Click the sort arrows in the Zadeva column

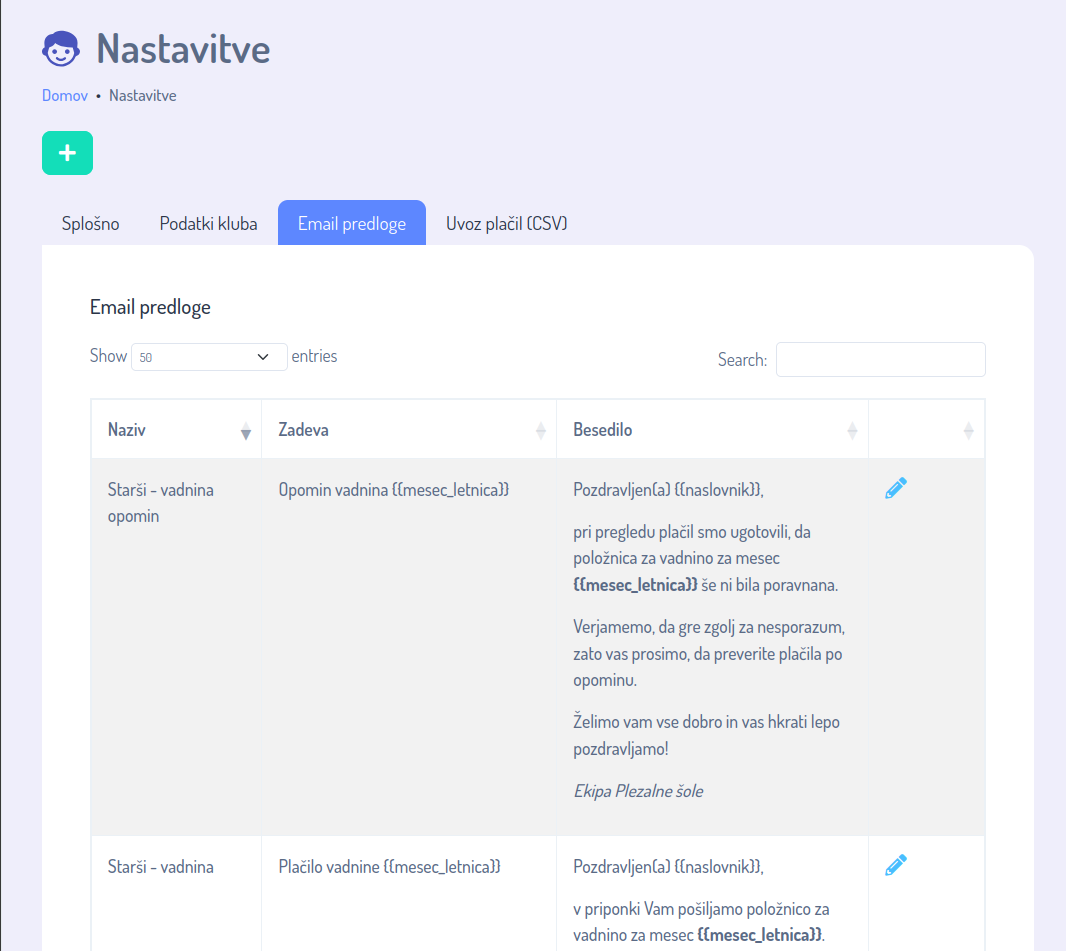[x=541, y=431]
